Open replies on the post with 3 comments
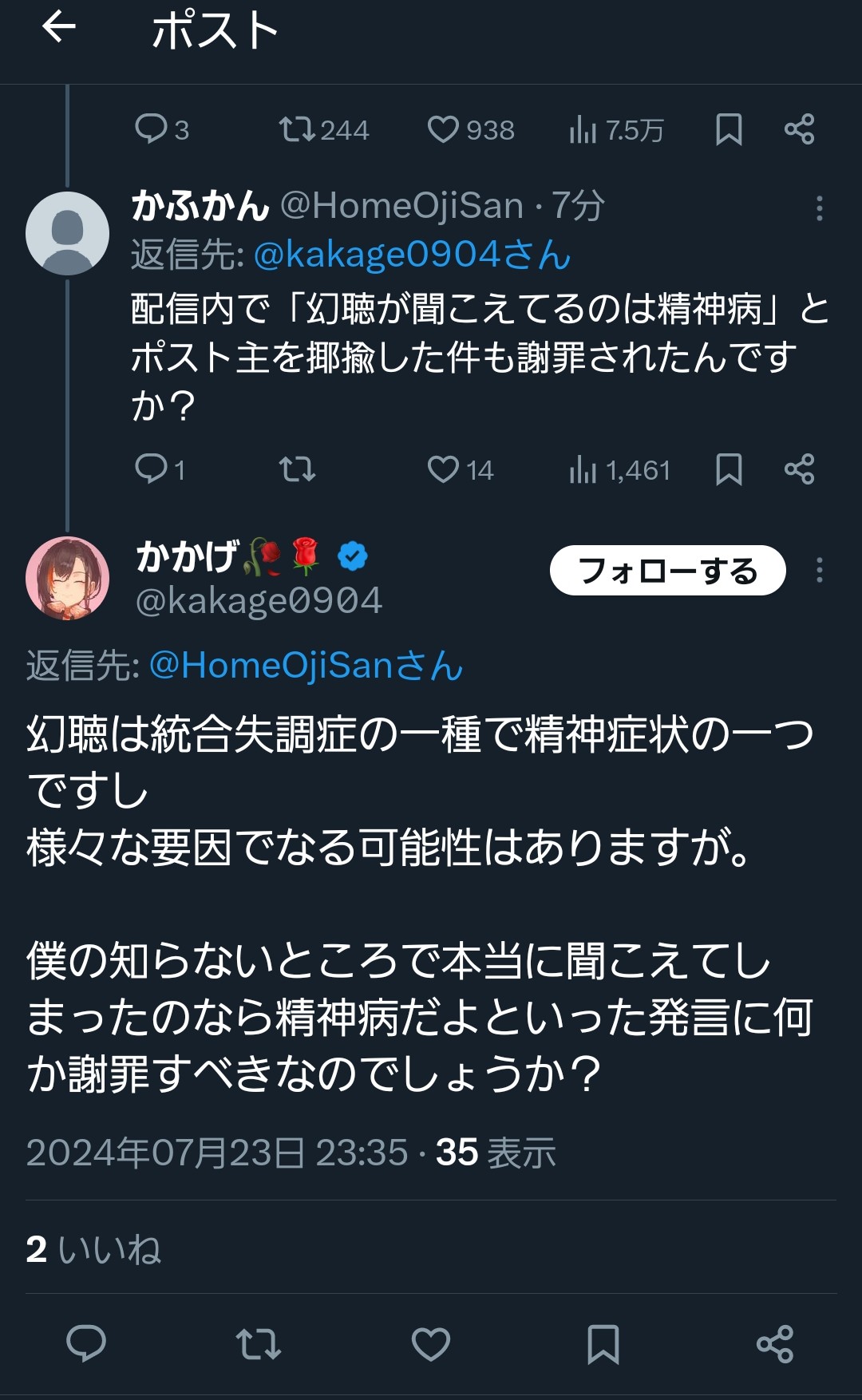The image size is (862, 1400). click(x=162, y=129)
